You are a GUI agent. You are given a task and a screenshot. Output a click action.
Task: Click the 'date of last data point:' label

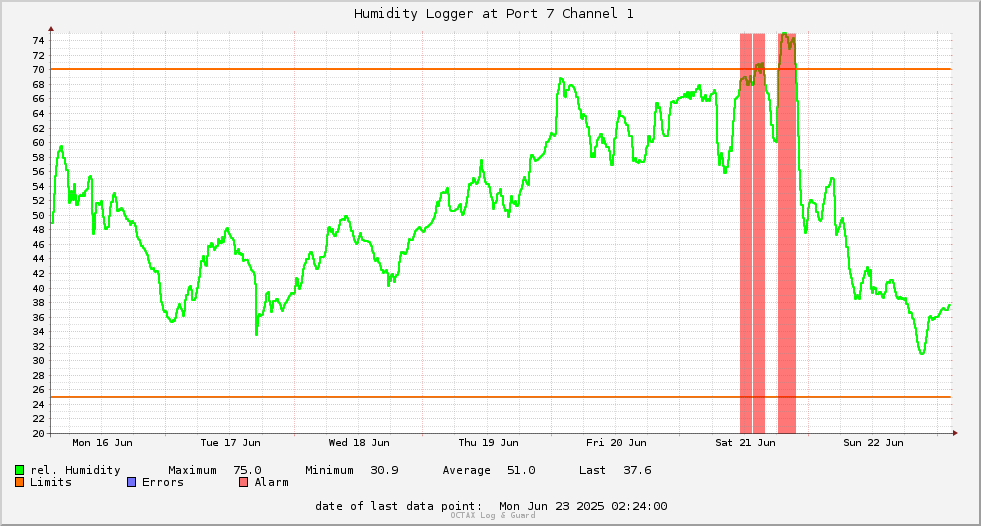click(399, 506)
